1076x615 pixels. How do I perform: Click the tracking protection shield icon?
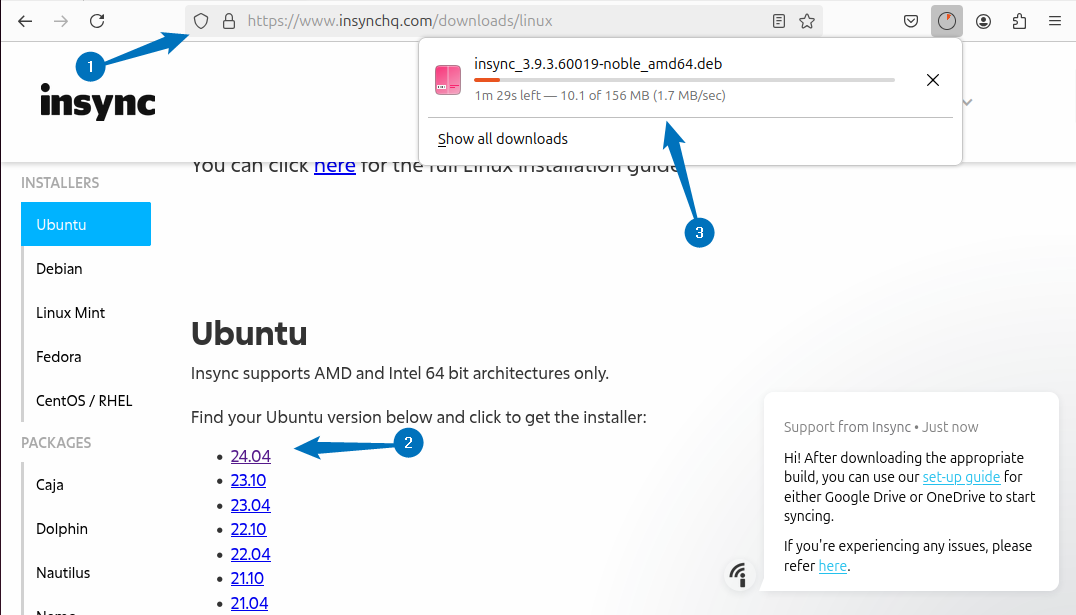201,20
